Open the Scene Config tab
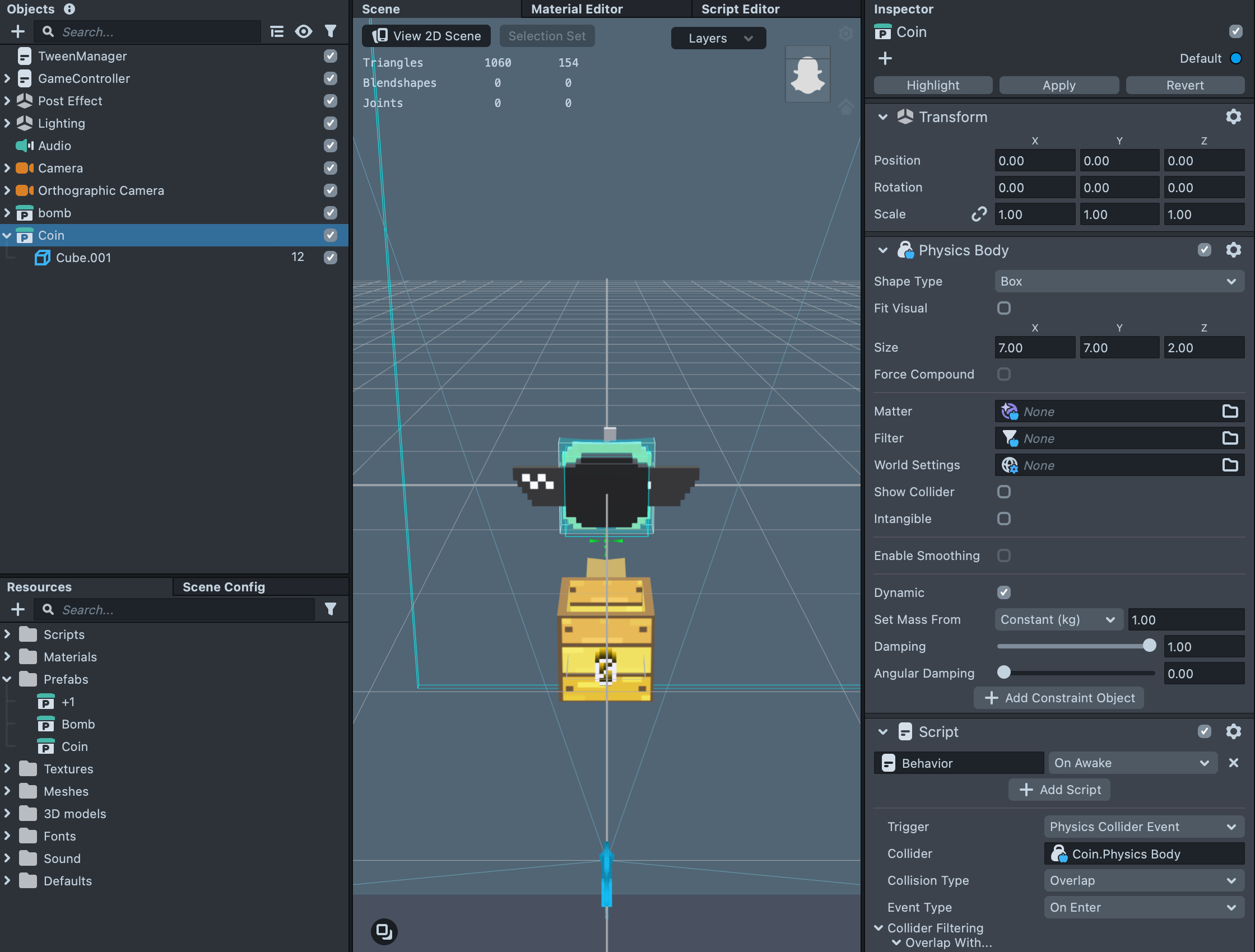 [224, 587]
